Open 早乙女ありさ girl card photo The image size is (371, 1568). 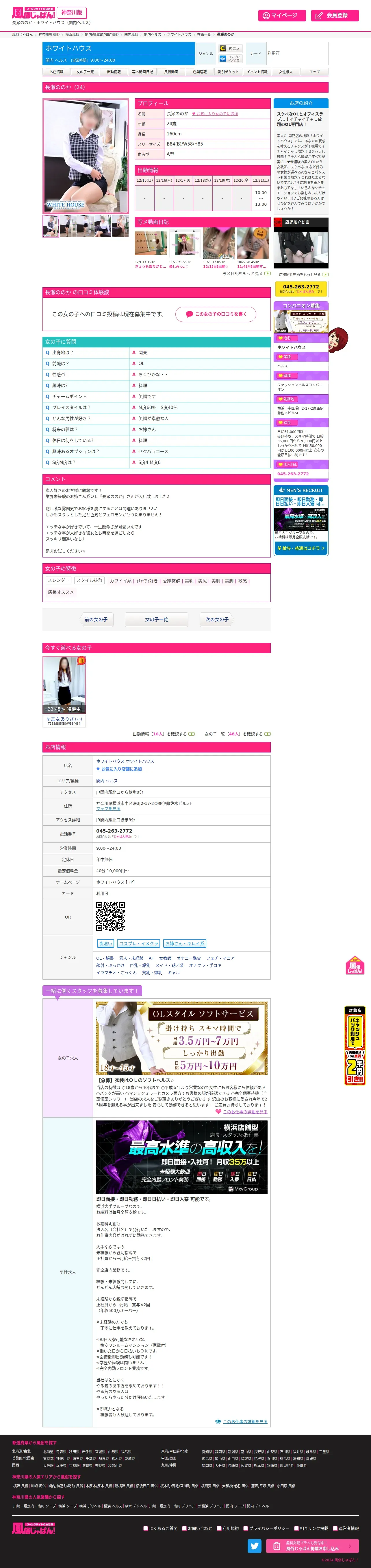pos(64,685)
